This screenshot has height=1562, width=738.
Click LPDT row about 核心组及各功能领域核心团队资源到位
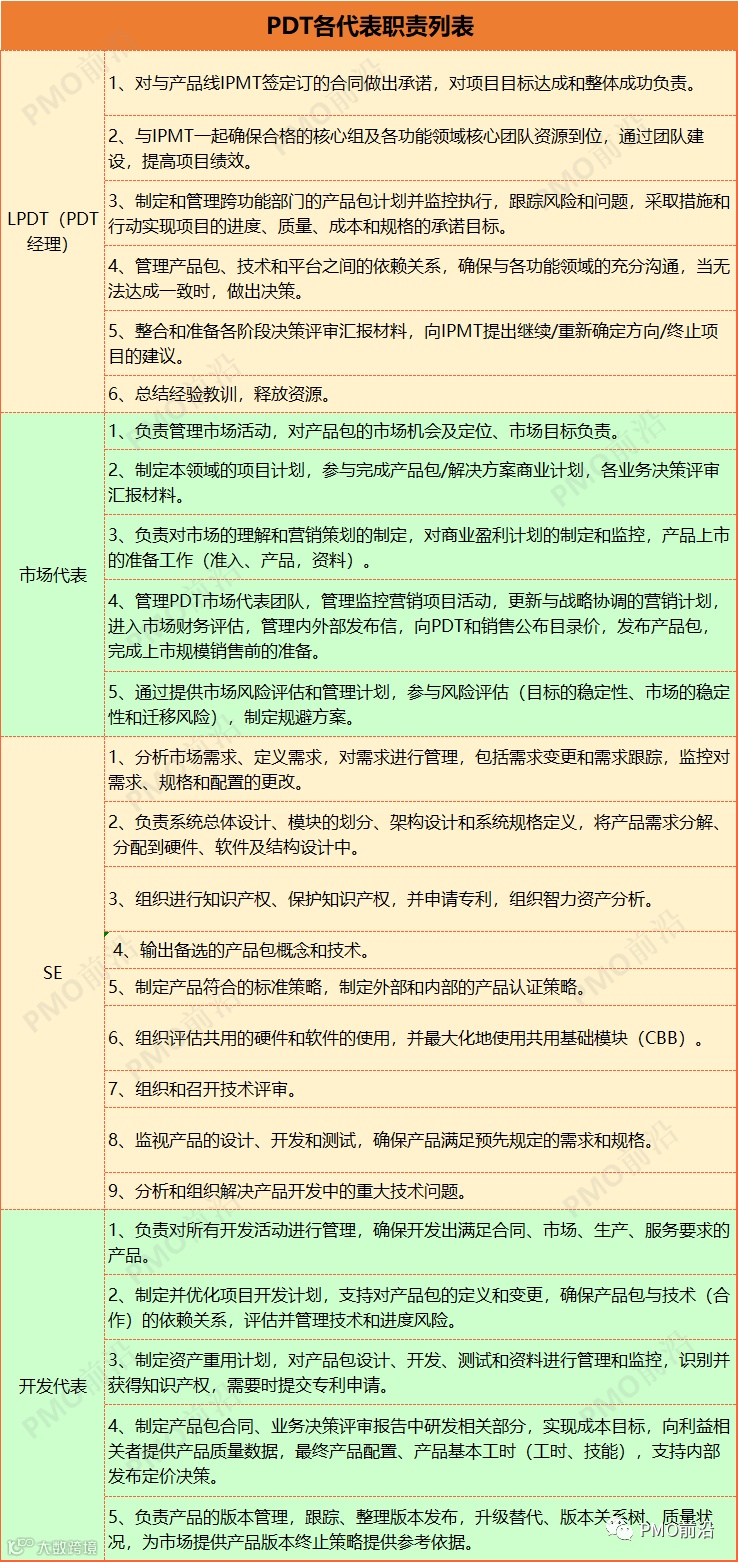[420, 147]
